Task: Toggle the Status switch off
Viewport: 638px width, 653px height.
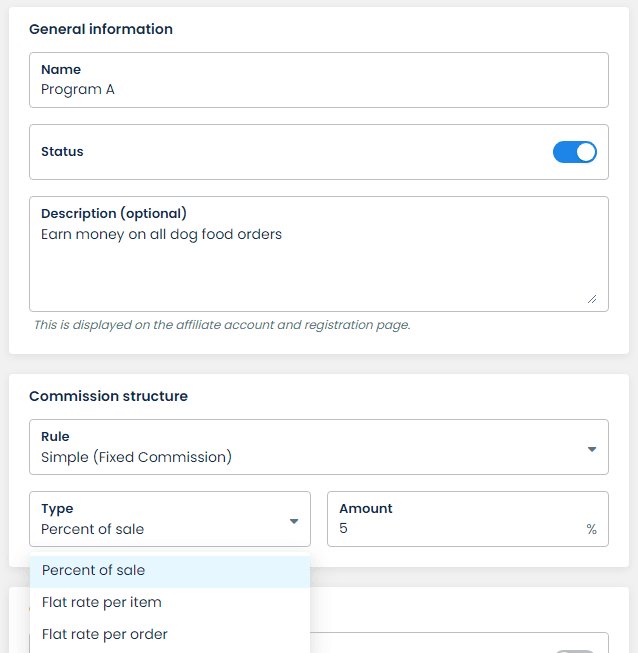Action: pyautogui.click(x=574, y=152)
